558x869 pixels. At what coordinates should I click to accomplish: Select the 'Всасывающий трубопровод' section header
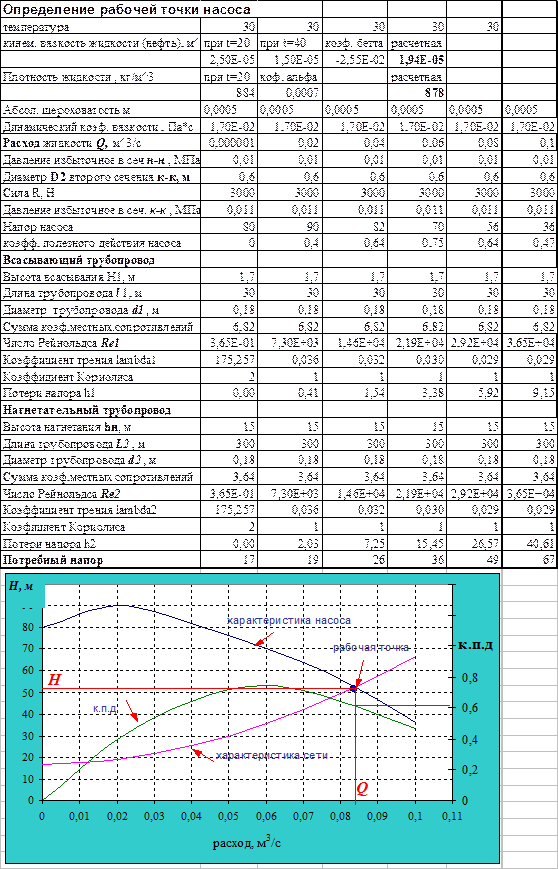78,259
